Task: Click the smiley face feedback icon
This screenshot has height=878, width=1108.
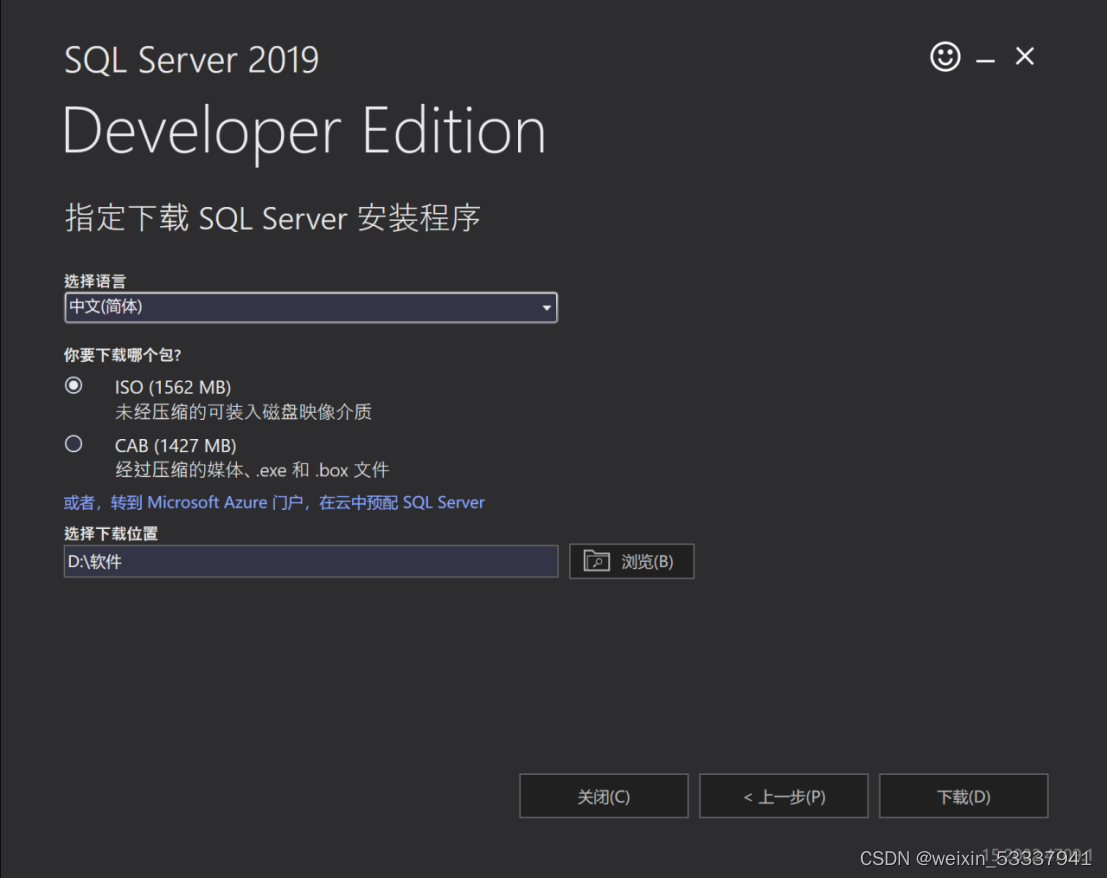Action: click(x=945, y=57)
